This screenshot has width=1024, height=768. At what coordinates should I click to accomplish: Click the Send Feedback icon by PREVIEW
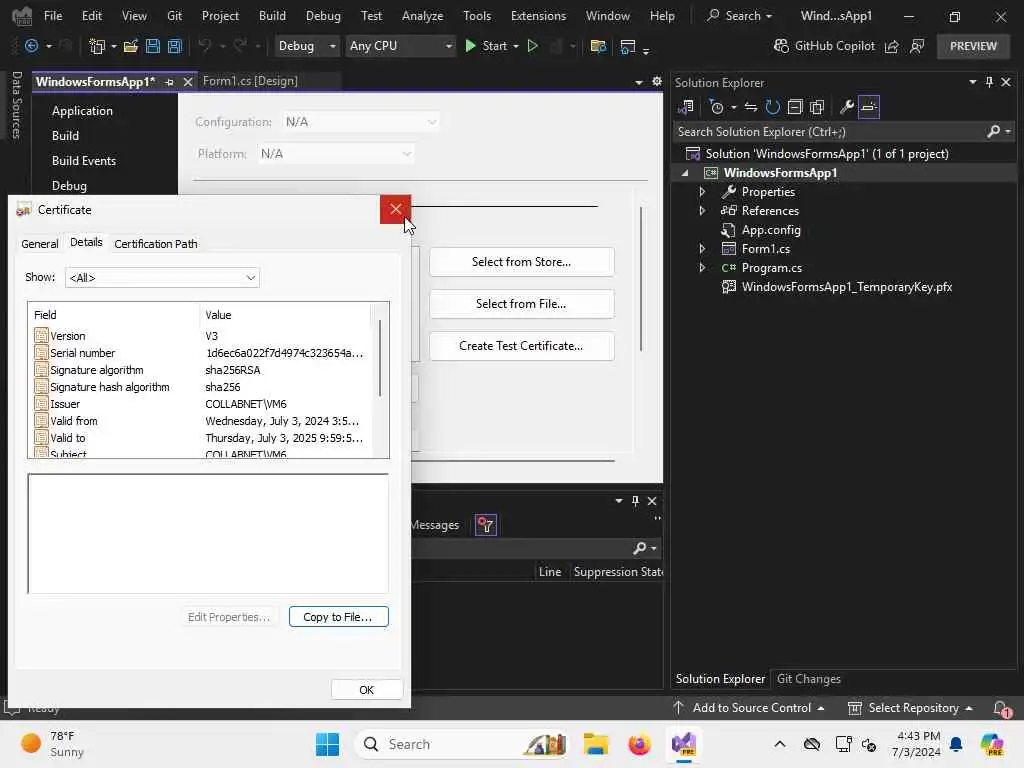pos(917,46)
